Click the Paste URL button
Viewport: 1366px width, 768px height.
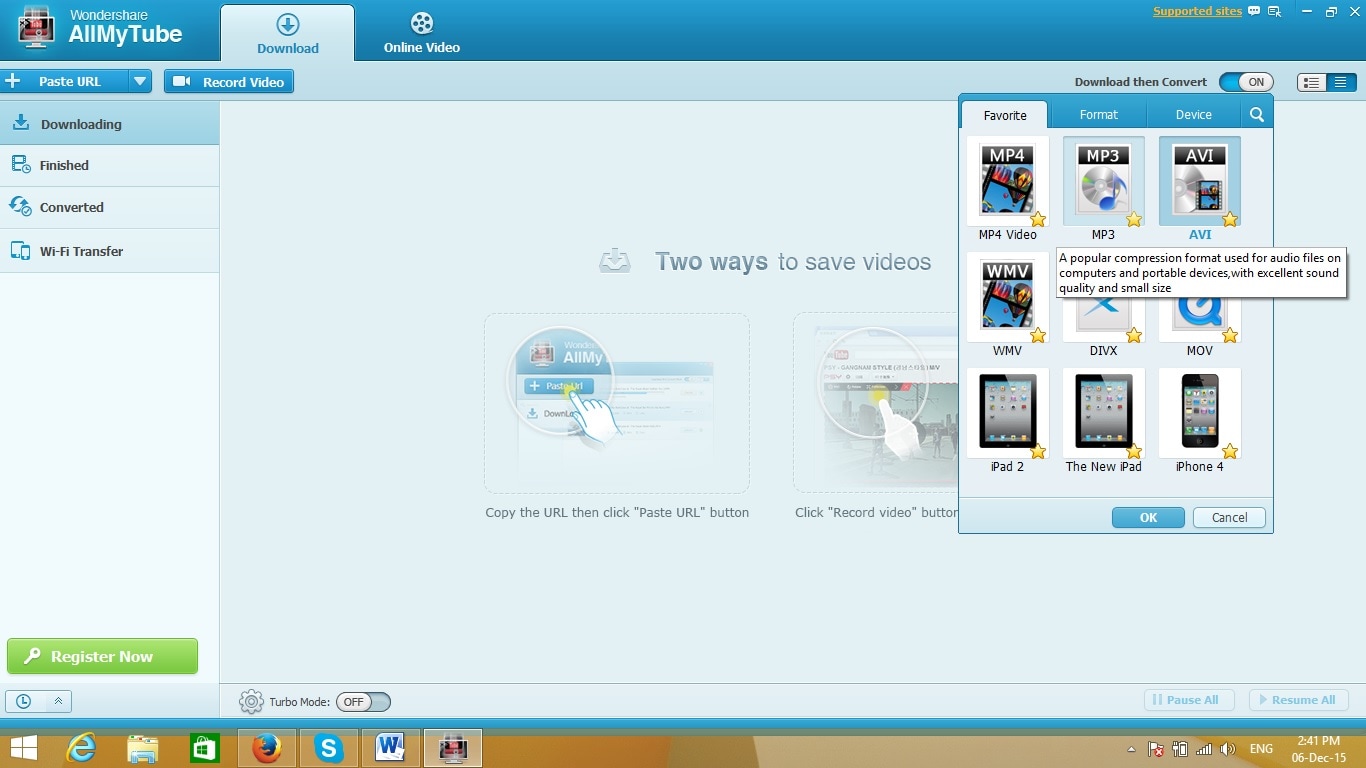[65, 81]
